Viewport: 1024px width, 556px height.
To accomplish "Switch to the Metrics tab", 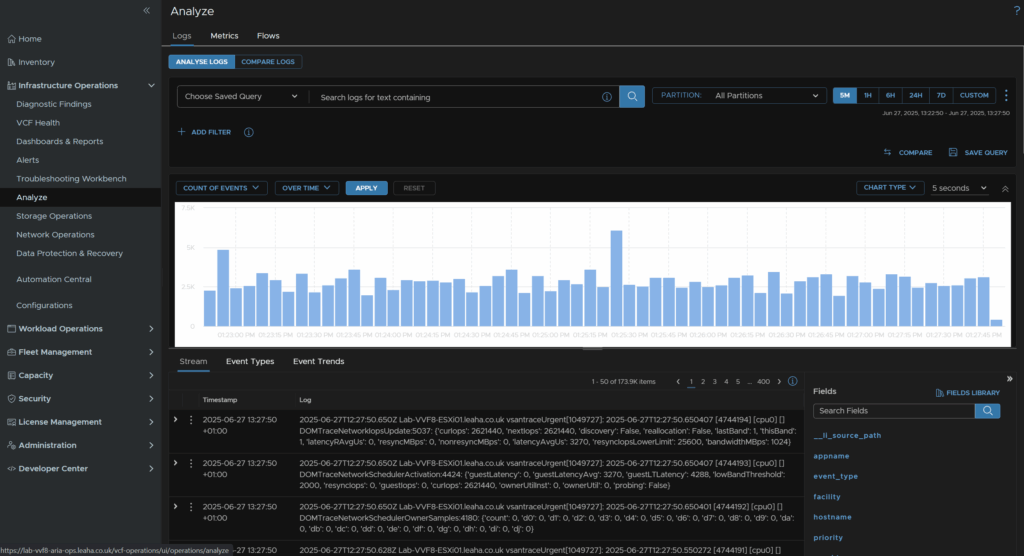I will click(224, 36).
